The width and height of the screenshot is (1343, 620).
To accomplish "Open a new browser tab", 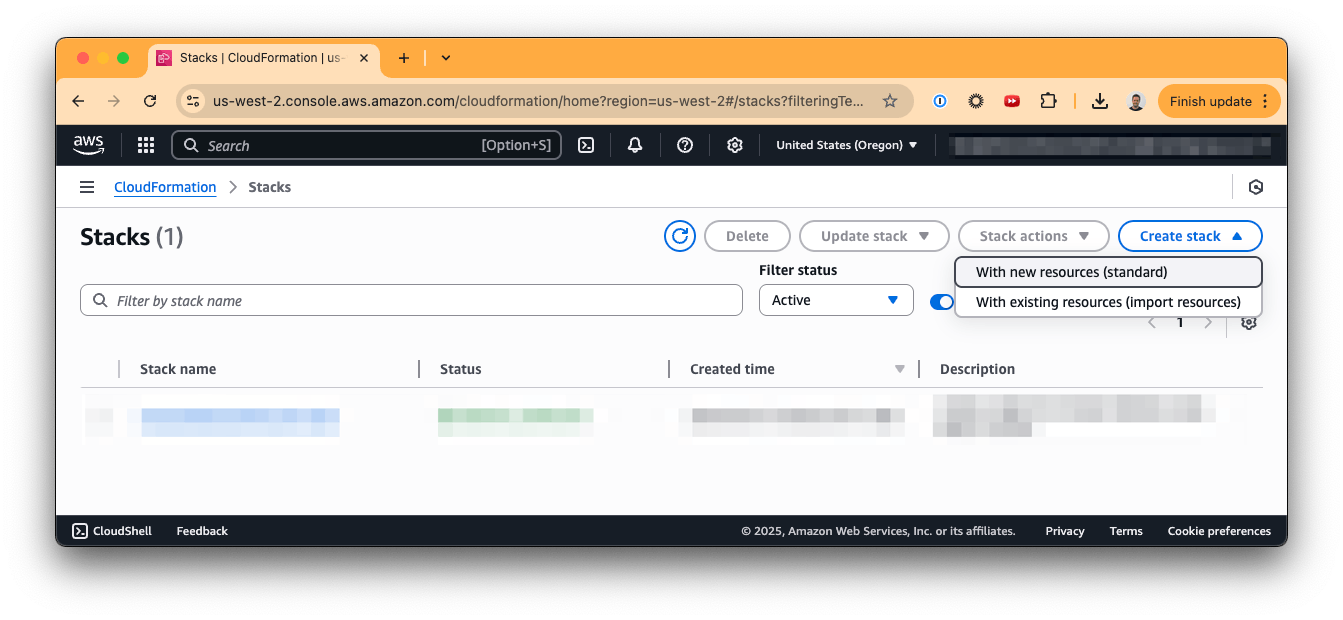I will click(404, 58).
